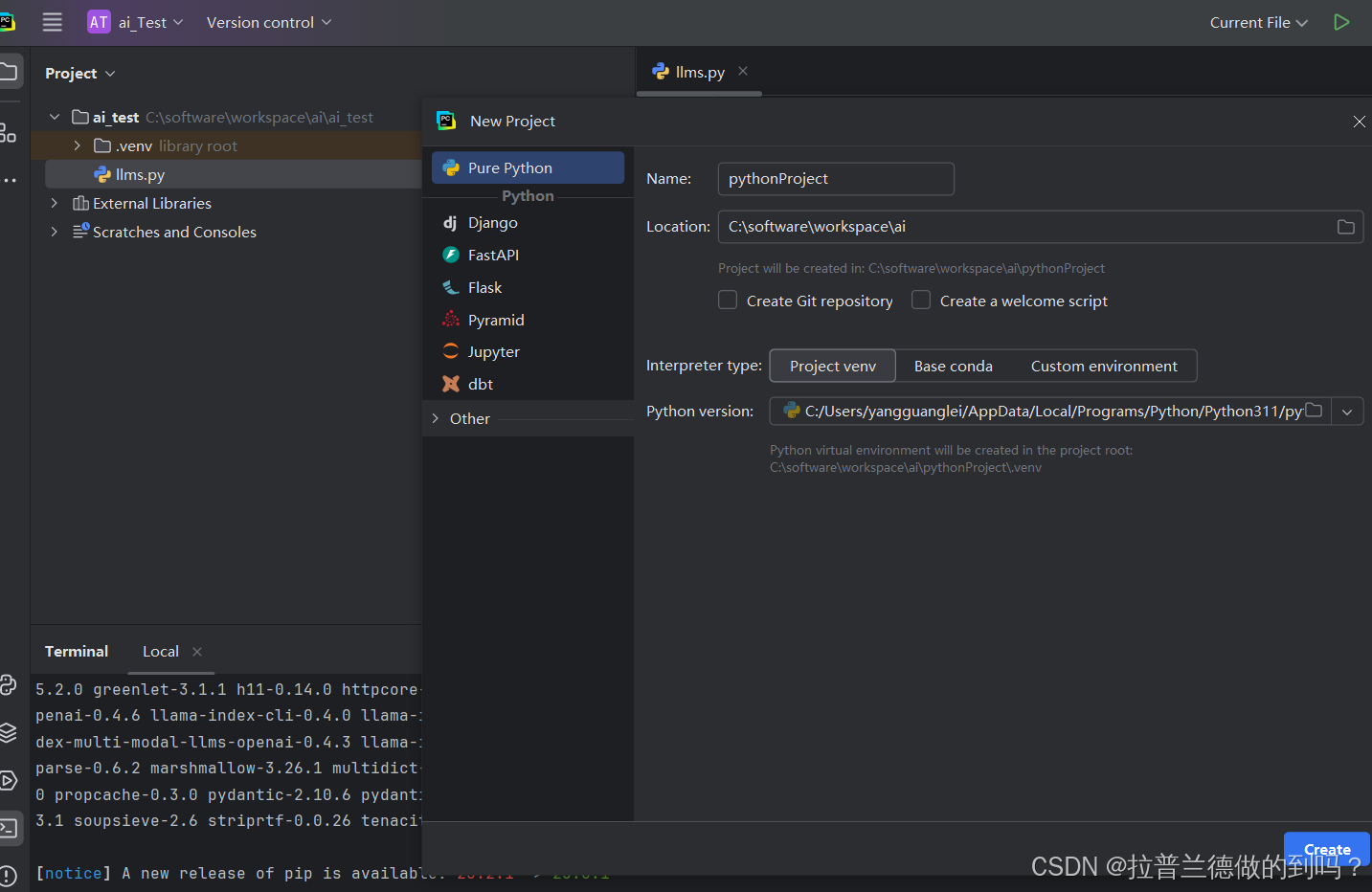Choose Project venv interpreter type

click(833, 366)
